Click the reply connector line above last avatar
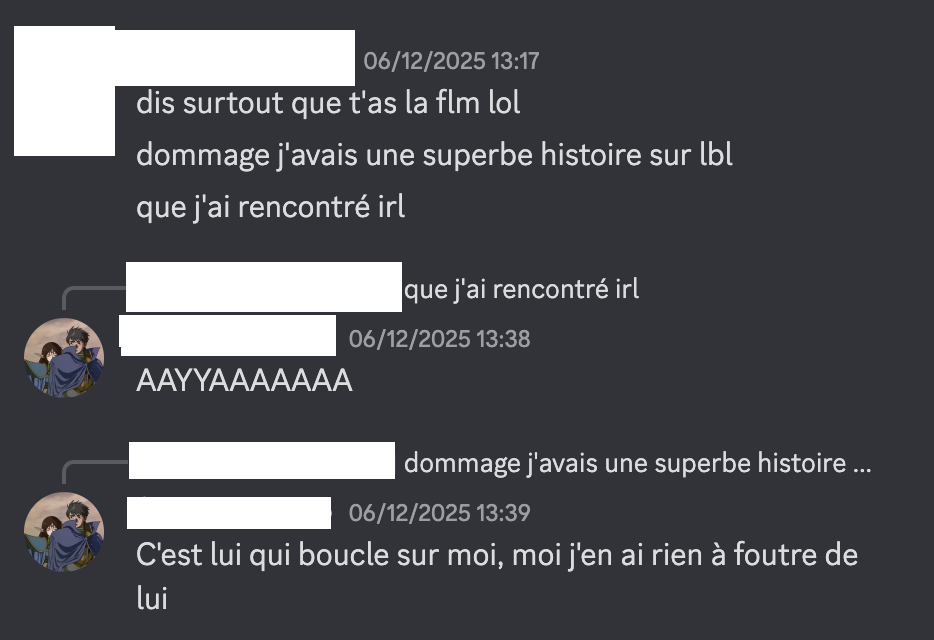Image resolution: width=934 pixels, height=640 pixels. (x=95, y=472)
